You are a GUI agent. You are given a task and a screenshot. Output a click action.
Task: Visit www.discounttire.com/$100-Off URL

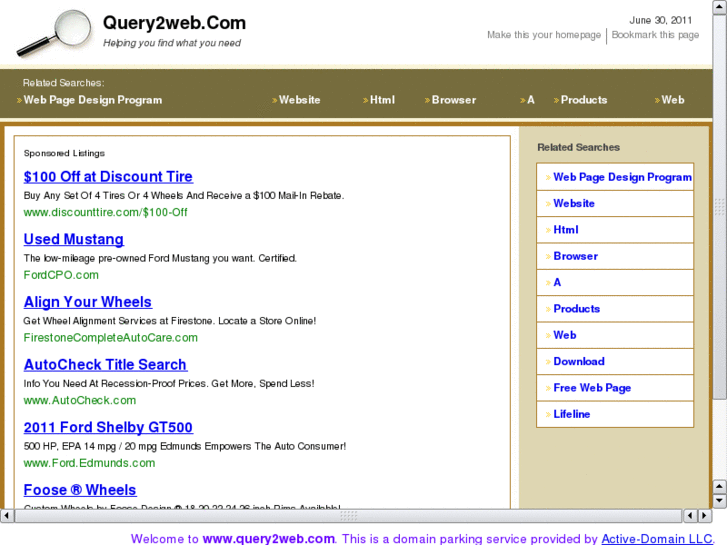(105, 212)
